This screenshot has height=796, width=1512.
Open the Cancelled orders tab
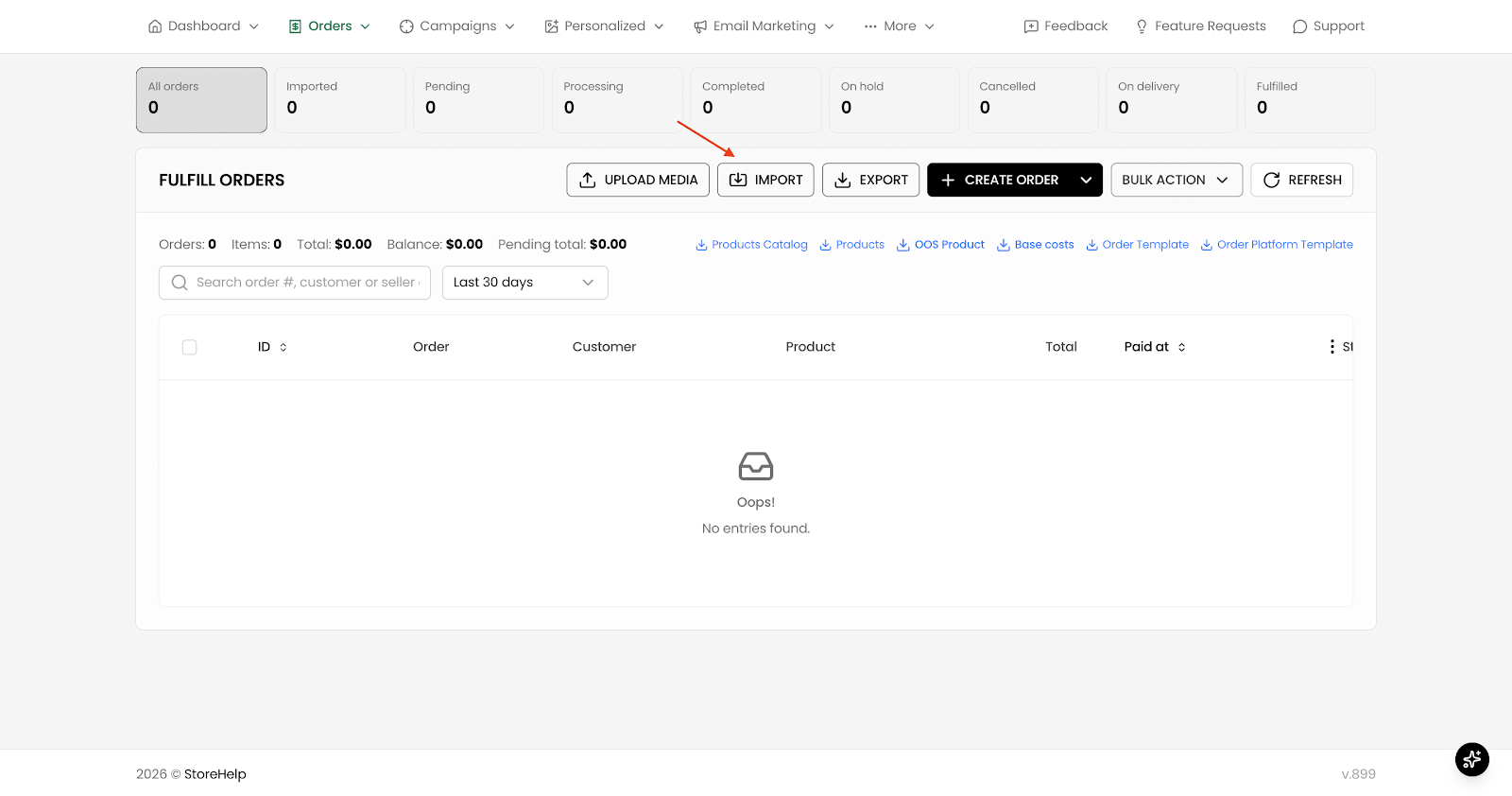(x=1033, y=100)
